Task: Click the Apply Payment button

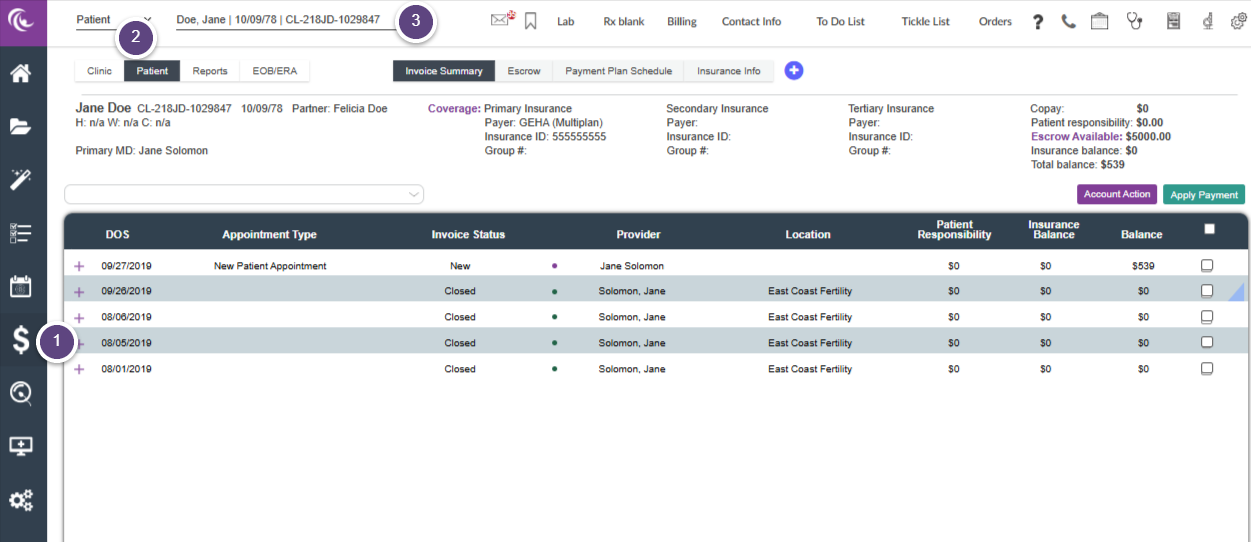Action: point(1204,195)
